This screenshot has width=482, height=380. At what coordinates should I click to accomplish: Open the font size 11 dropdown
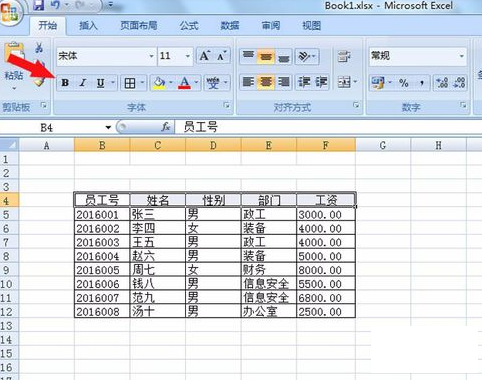point(188,56)
